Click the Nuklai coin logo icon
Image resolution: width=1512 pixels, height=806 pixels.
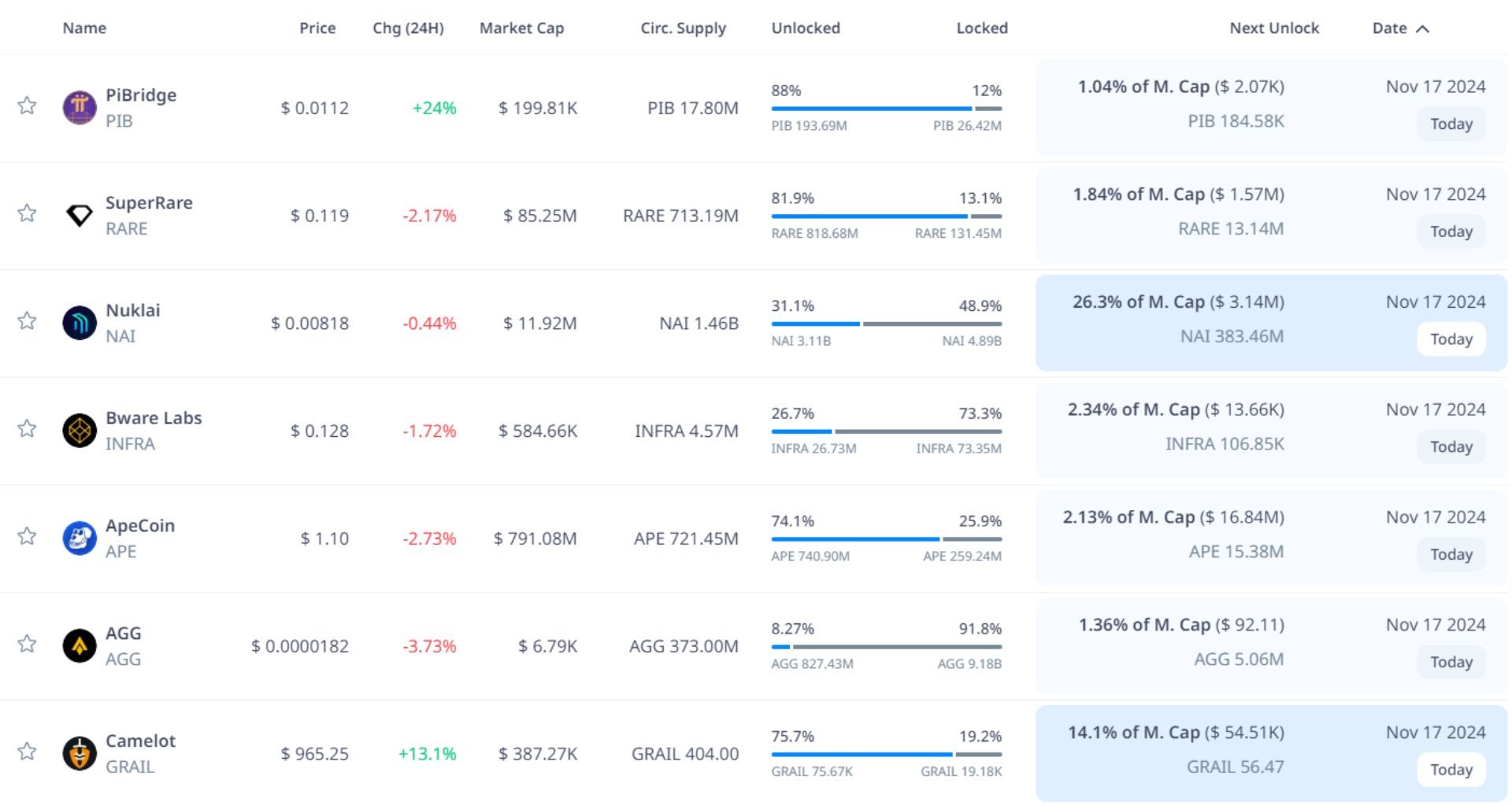(x=80, y=323)
